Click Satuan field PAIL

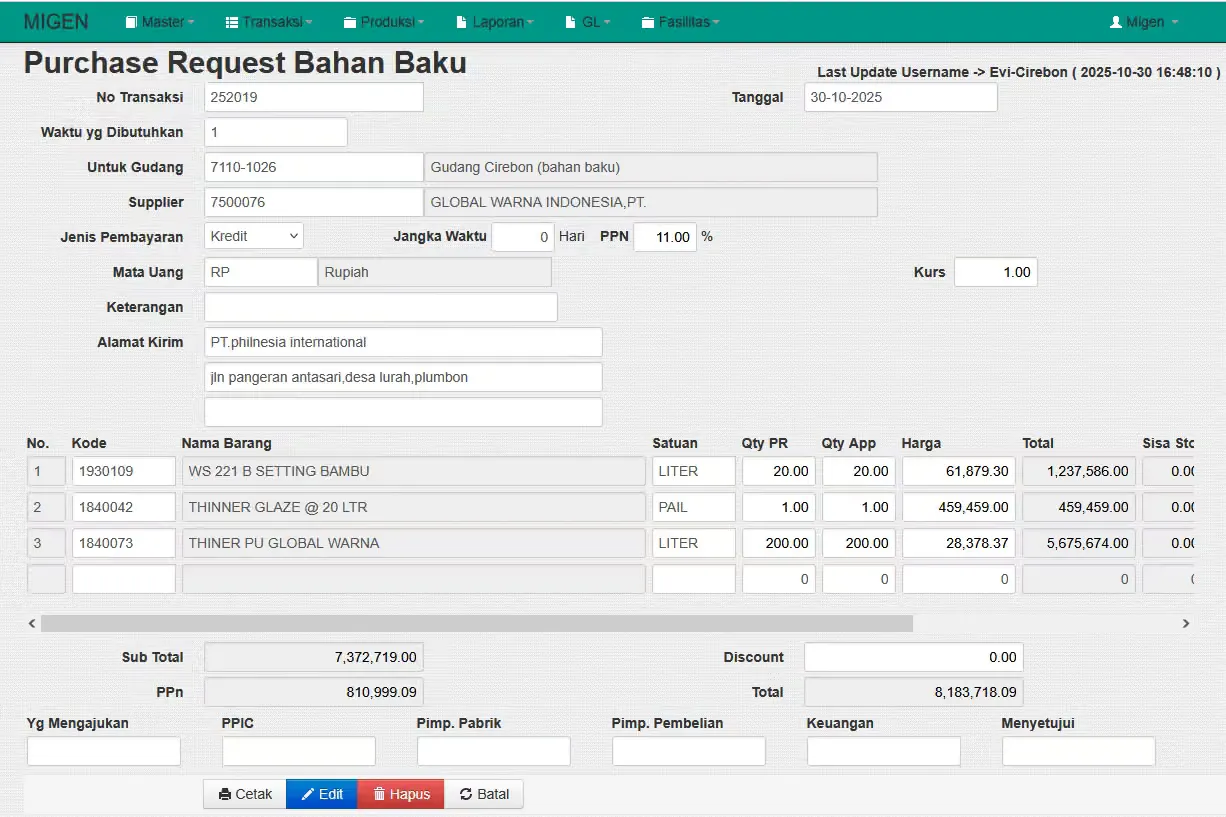[694, 507]
